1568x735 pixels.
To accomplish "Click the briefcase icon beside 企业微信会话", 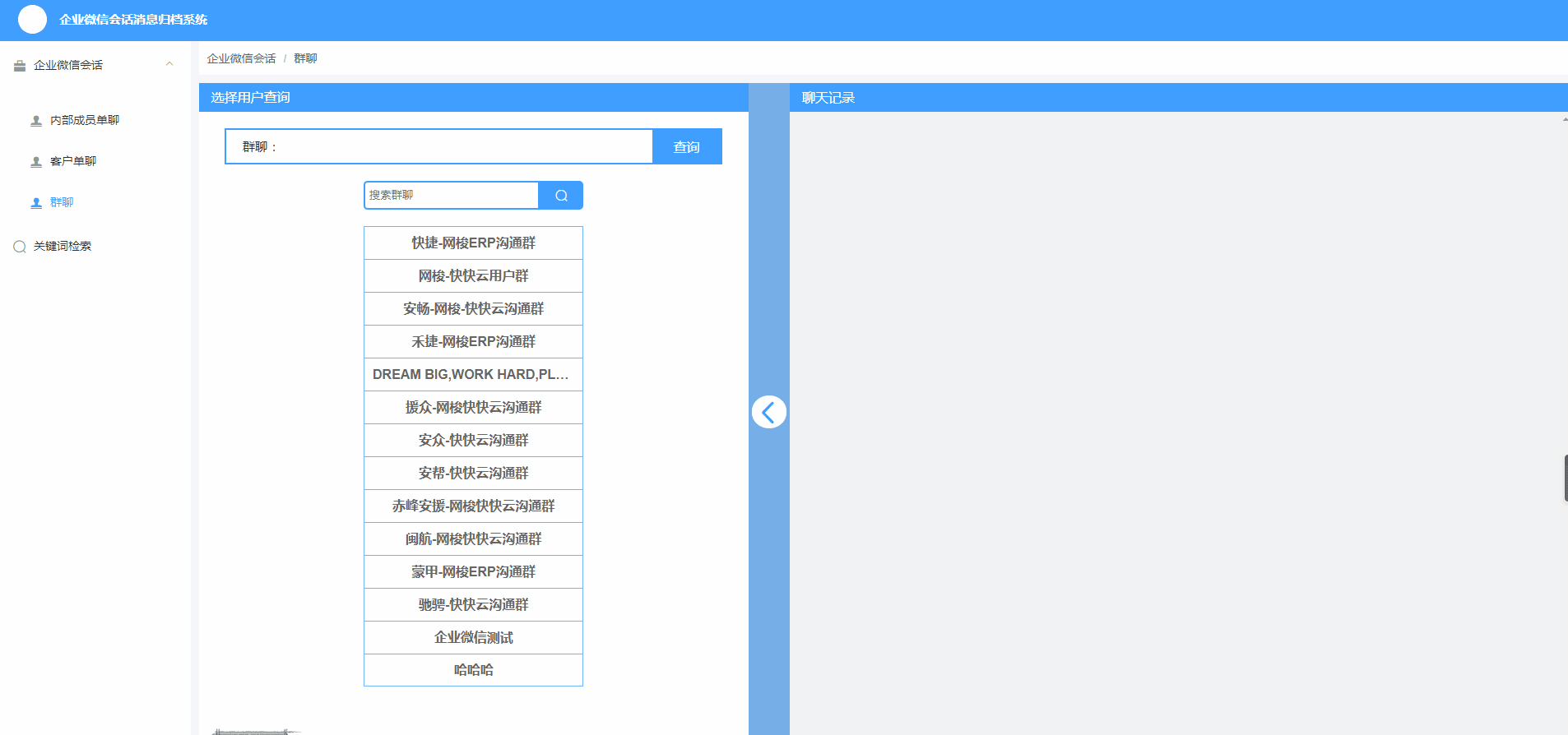I will [20, 66].
